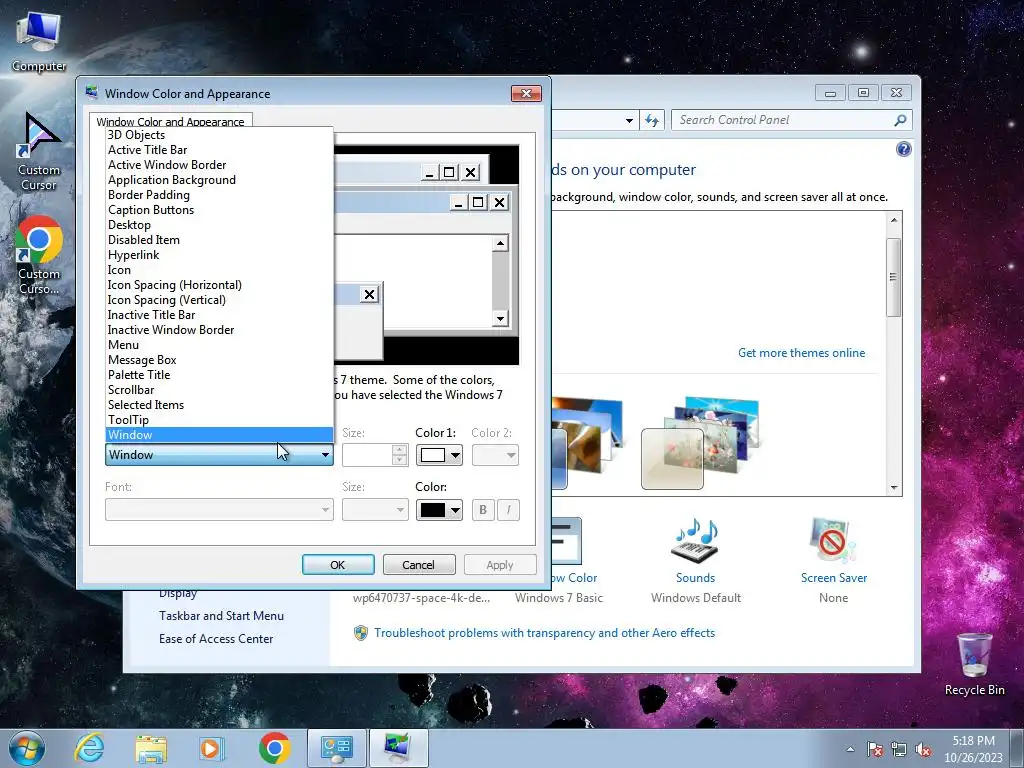
Task: Select 'ToolTip' from the item list
Action: 219,420
